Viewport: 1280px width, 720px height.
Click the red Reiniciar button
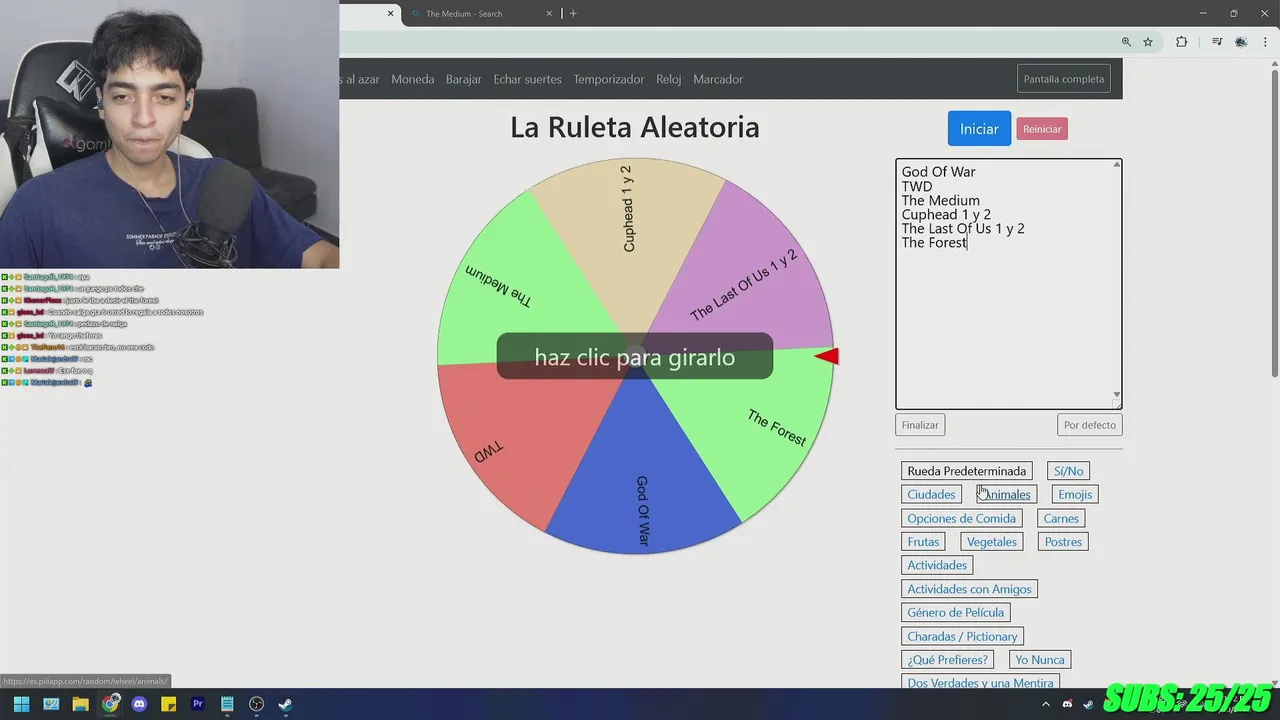pos(1042,129)
